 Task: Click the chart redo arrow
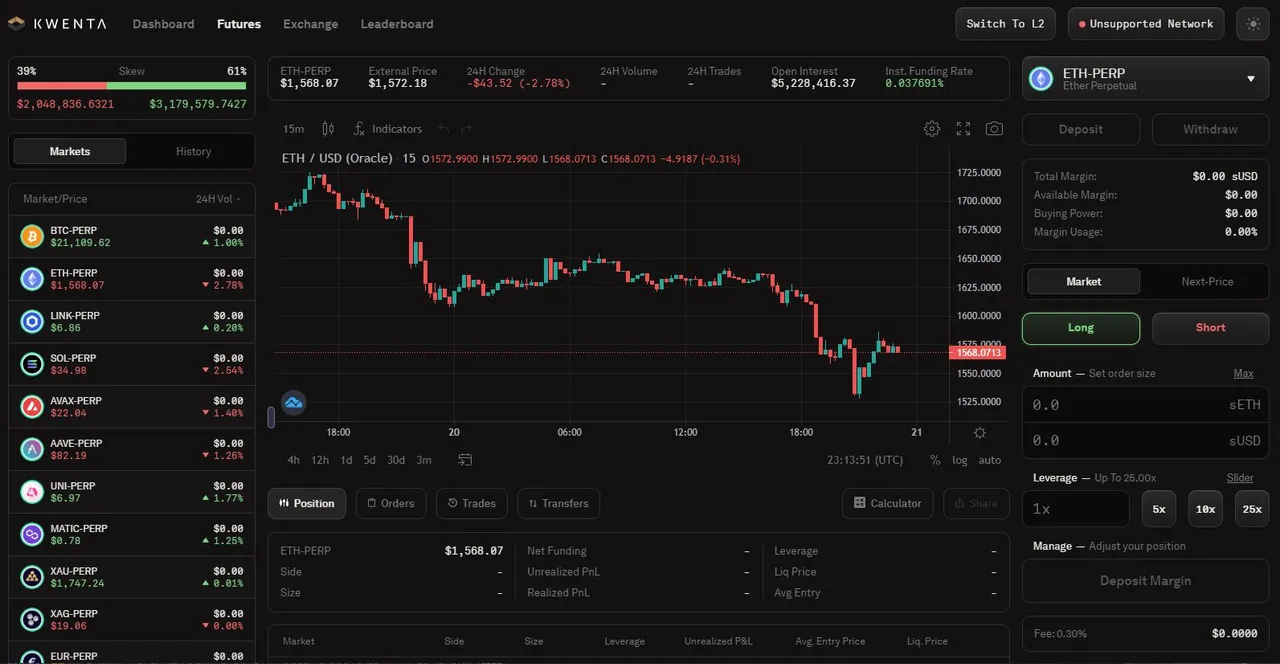pos(467,129)
